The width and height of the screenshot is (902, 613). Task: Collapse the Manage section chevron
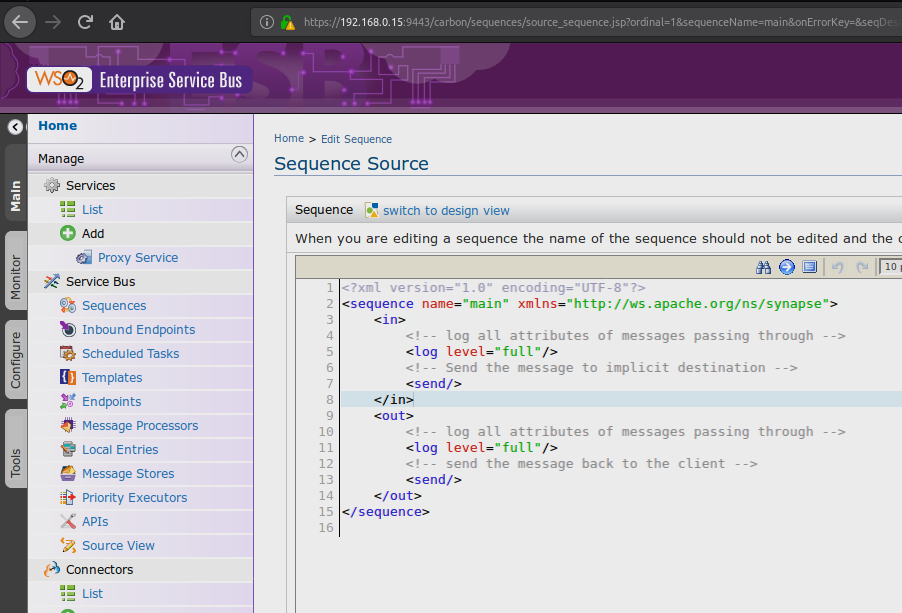[x=238, y=154]
